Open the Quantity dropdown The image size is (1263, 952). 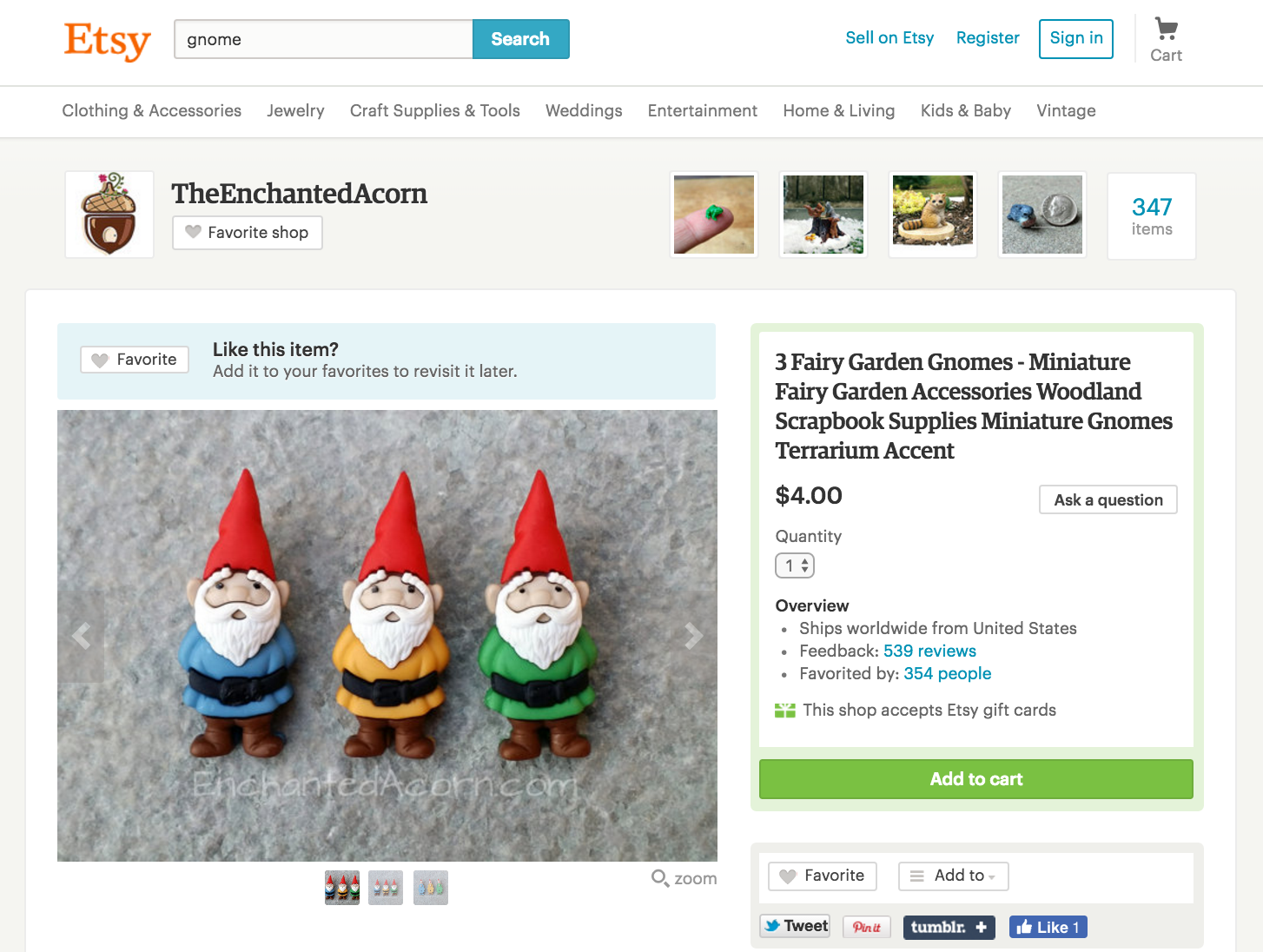click(795, 565)
